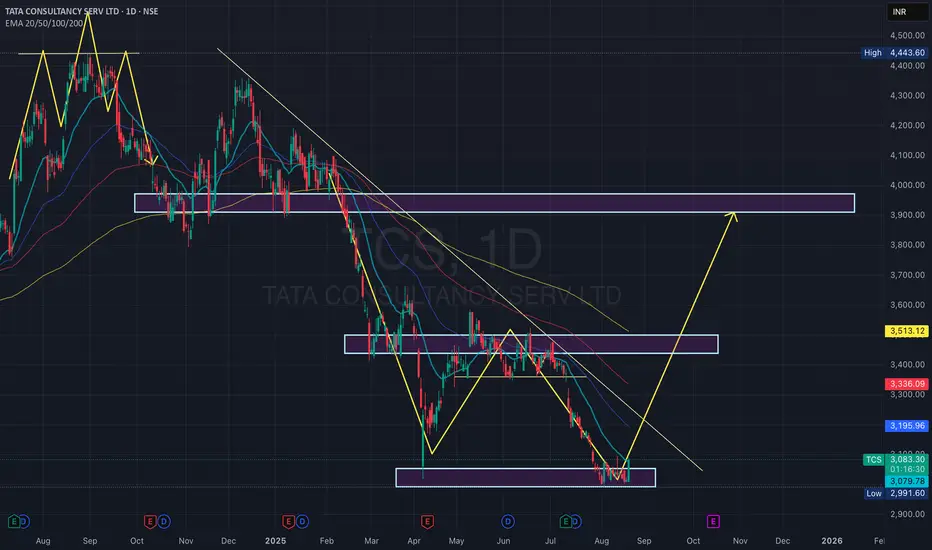
Task: Open the red earnings marker in January 2025
Action: (x=288, y=521)
